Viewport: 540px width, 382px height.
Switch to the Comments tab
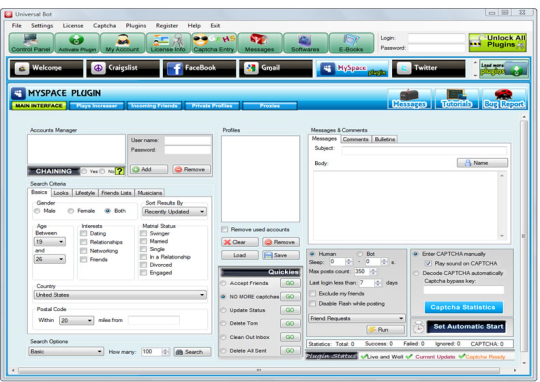point(355,139)
